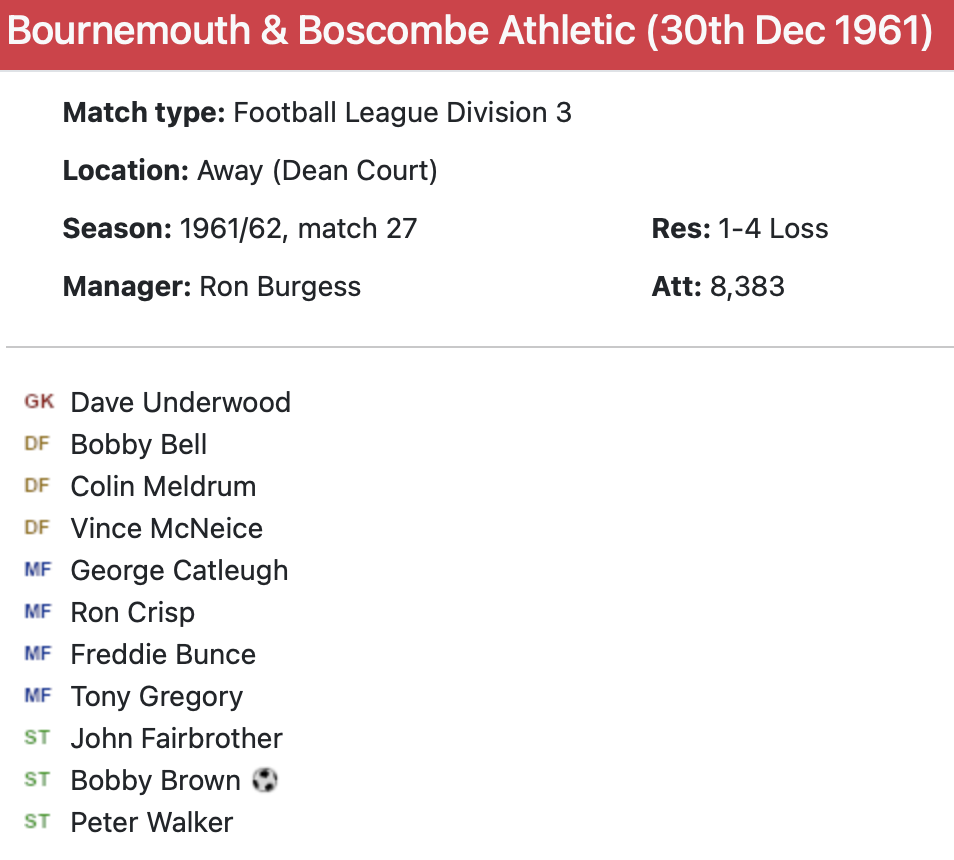Click the Bobby Brown player name
The height and width of the screenshot is (860, 954).
pos(155,780)
